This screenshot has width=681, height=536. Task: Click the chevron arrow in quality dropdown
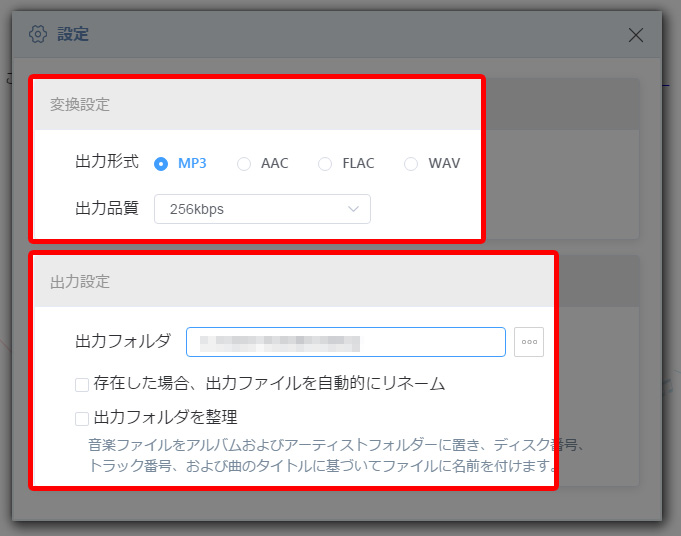(353, 209)
